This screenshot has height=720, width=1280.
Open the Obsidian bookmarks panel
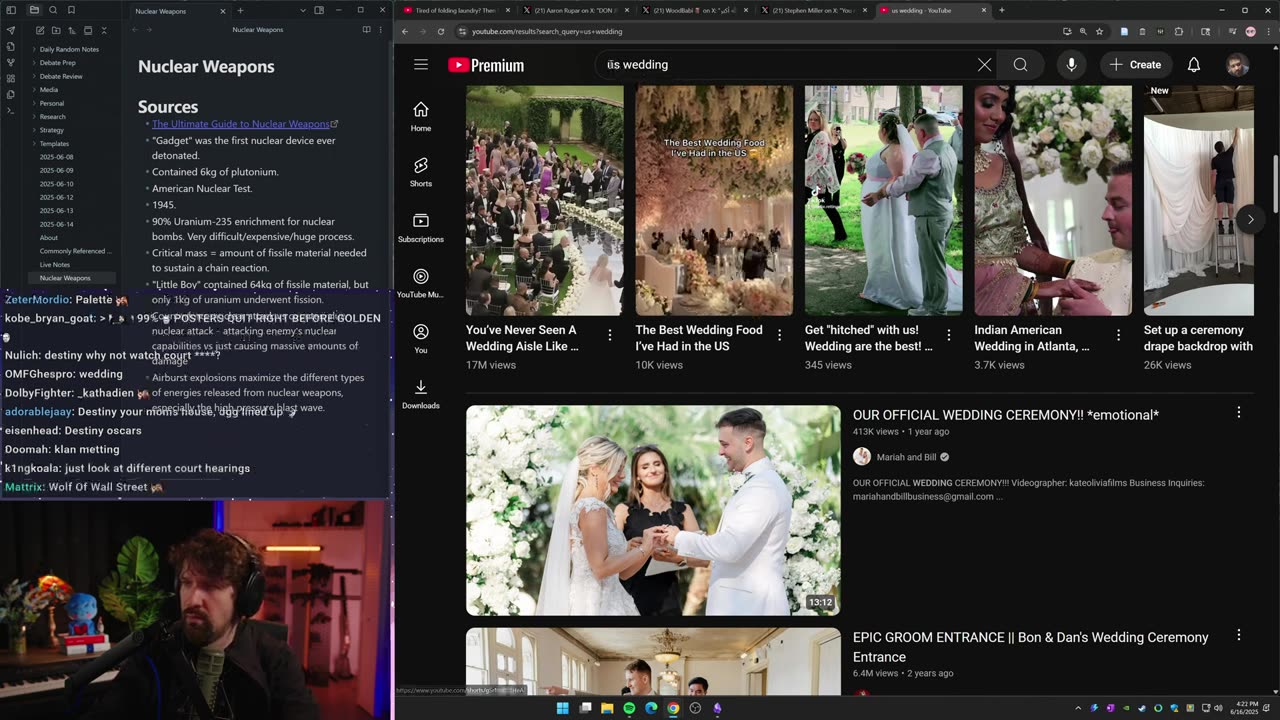point(71,10)
